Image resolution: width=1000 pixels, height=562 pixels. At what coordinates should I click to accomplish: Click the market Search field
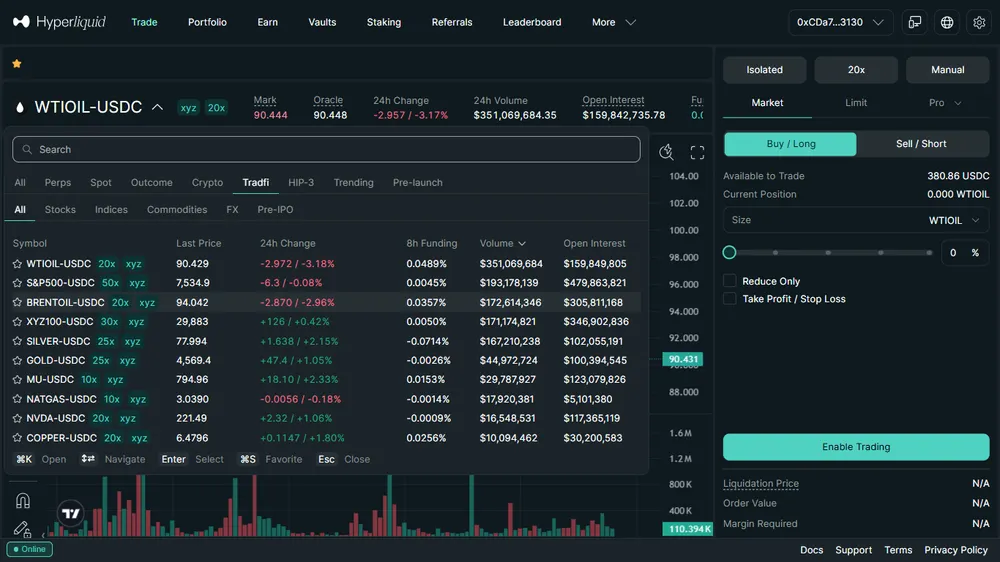pyautogui.click(x=327, y=149)
